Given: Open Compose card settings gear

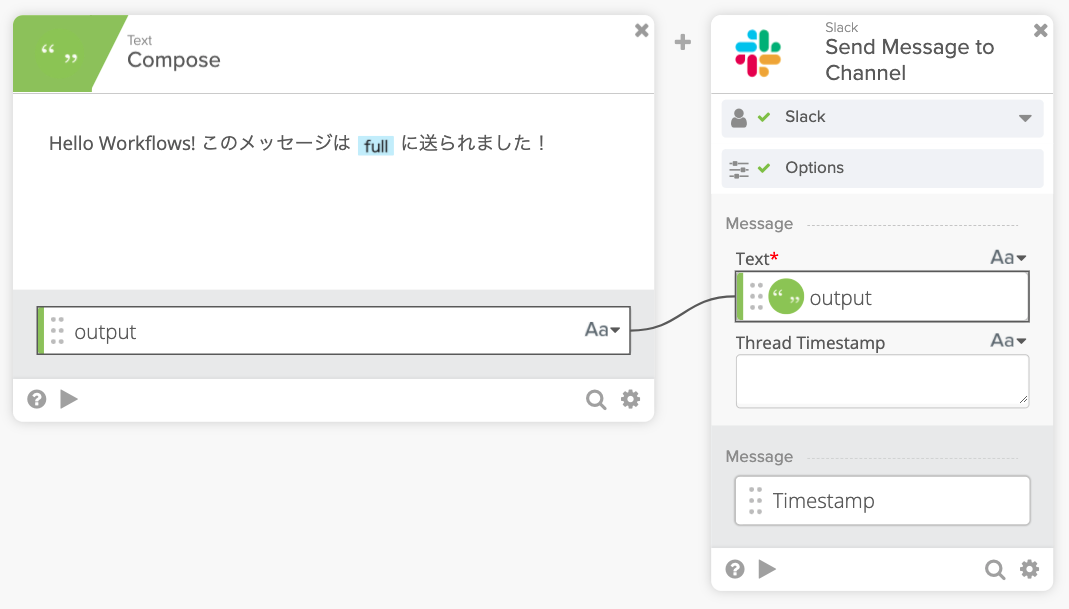Looking at the screenshot, I should tap(630, 399).
